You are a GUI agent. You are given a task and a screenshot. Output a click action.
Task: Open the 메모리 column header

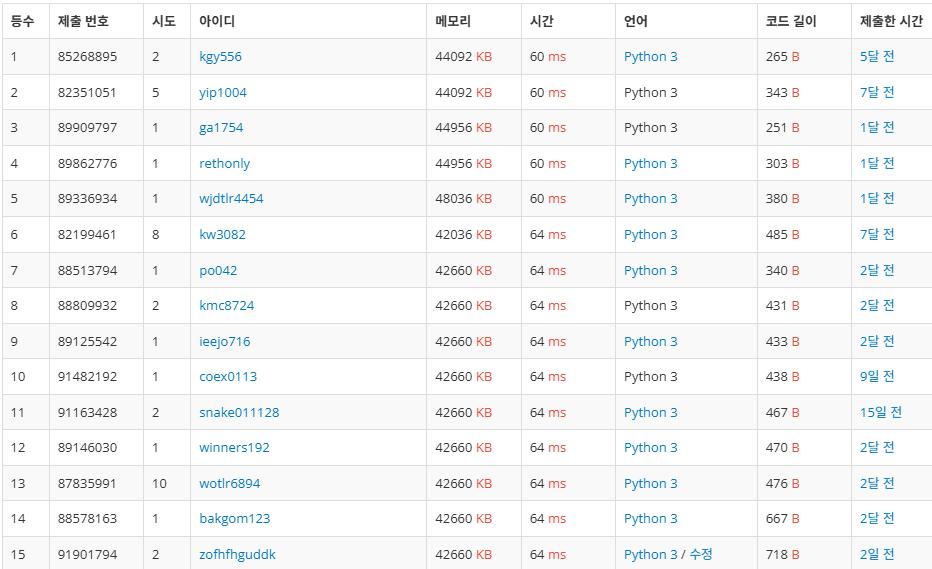pos(453,21)
